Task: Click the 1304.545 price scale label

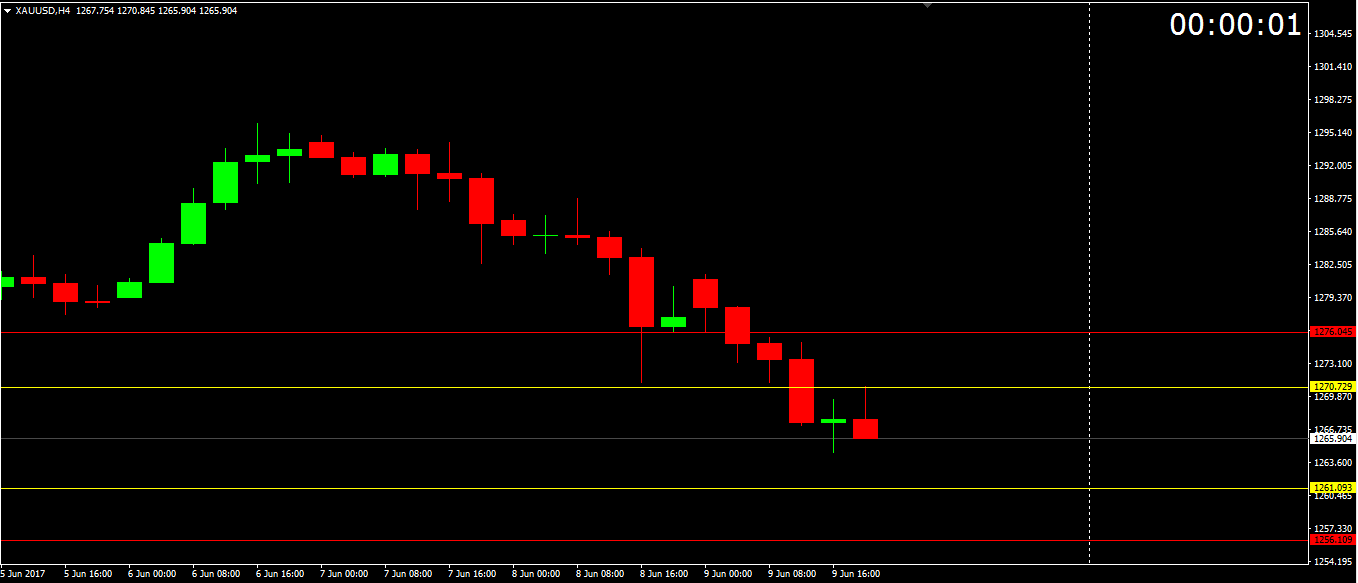Action: (1332, 34)
